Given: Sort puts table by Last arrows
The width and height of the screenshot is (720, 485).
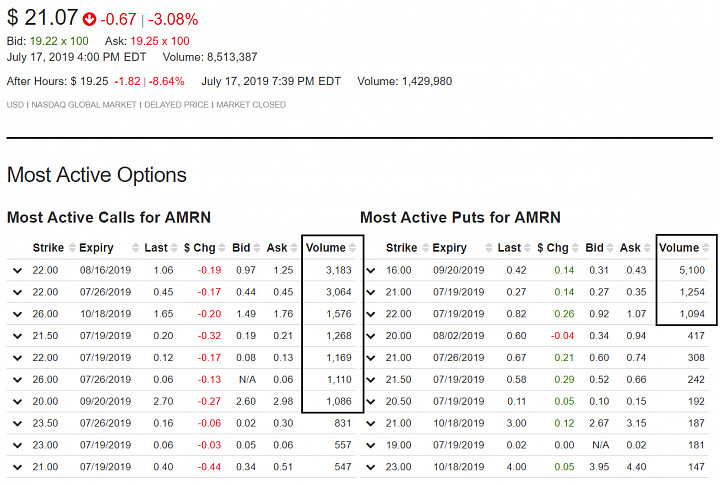Looking at the screenshot, I should point(527,248).
